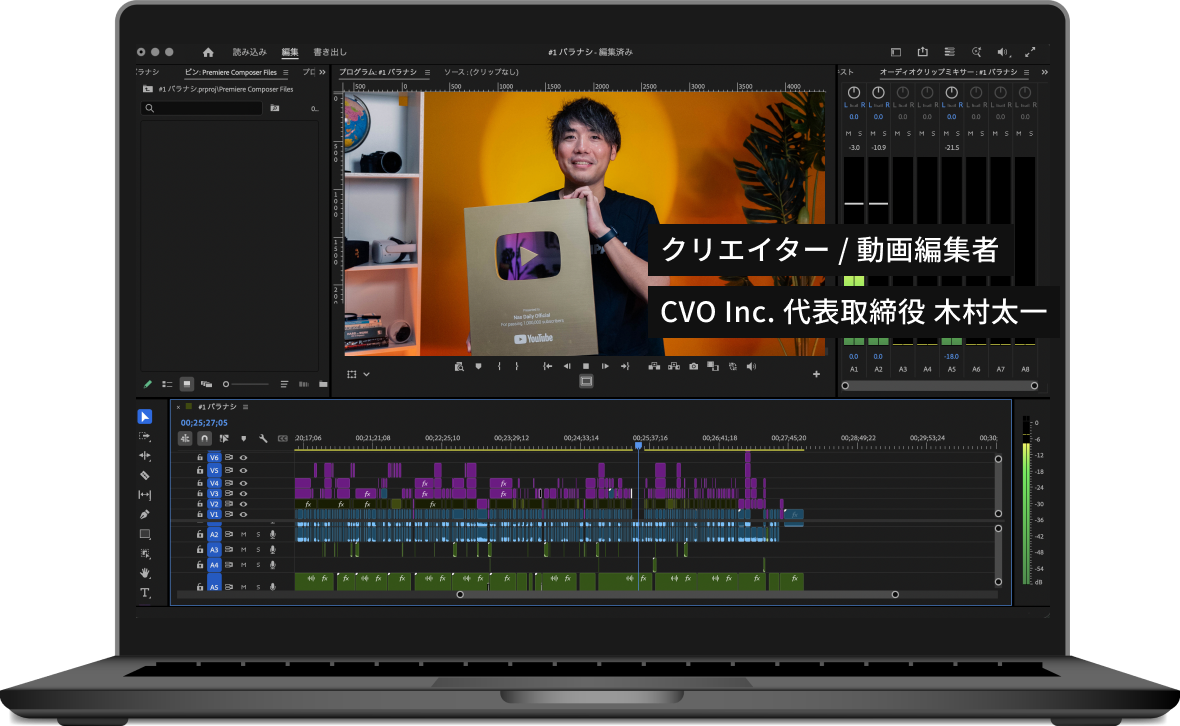Toggle linked selection in timeline

point(224,439)
